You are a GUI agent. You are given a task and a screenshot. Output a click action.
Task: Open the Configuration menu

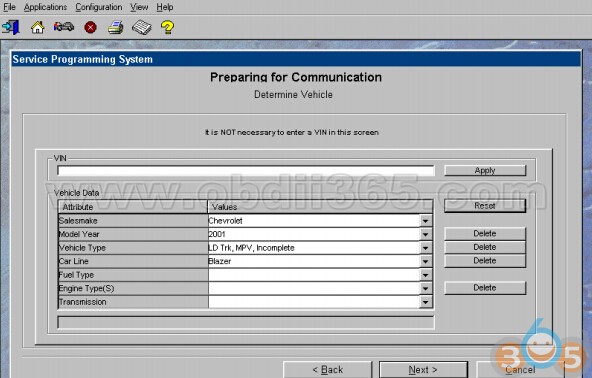[x=99, y=7]
